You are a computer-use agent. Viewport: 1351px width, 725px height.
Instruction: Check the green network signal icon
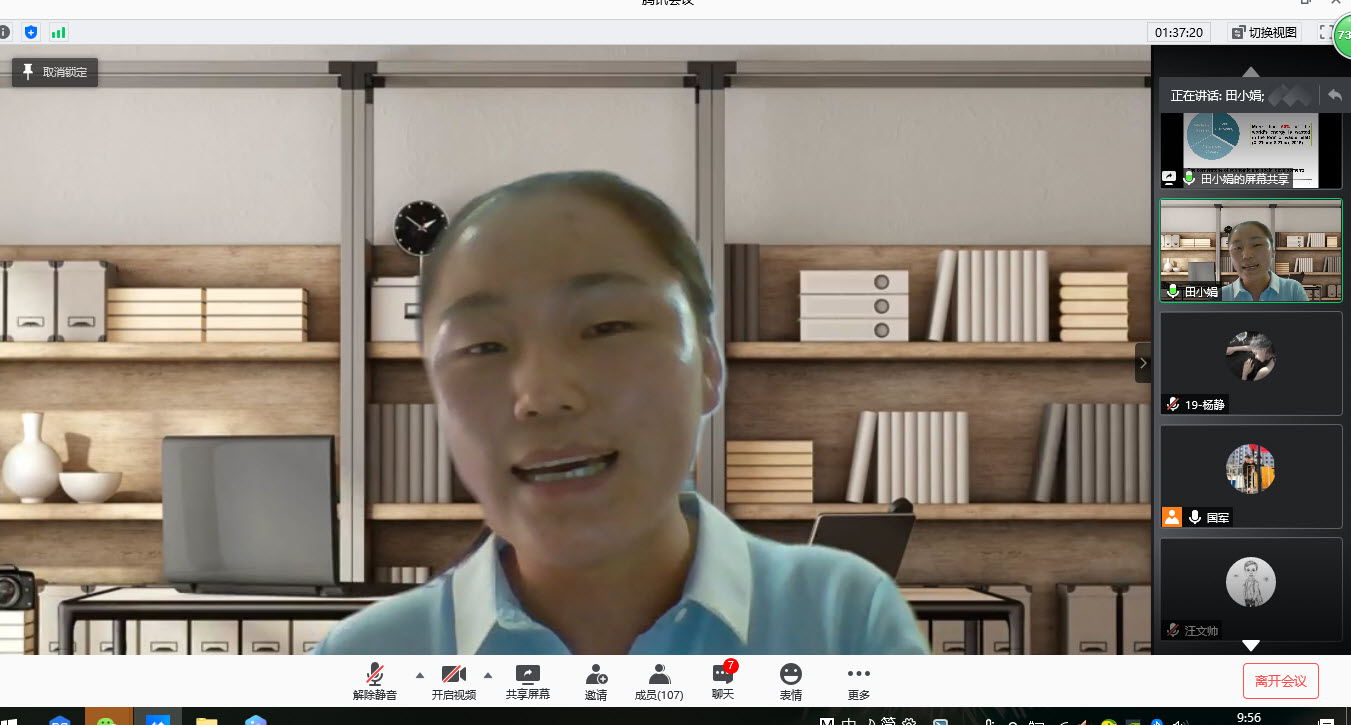(58, 32)
